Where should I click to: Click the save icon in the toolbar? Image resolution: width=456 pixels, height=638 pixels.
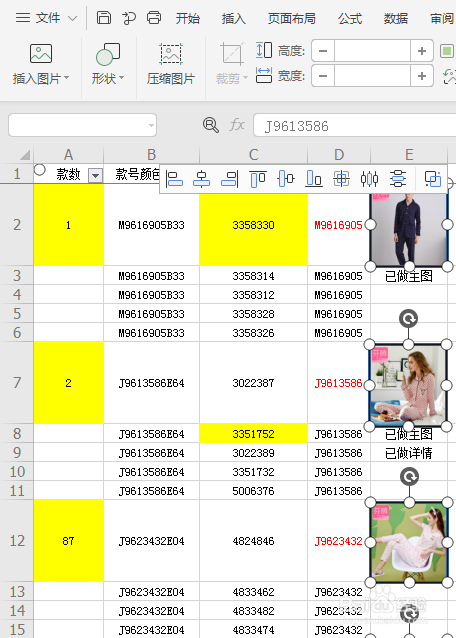104,18
